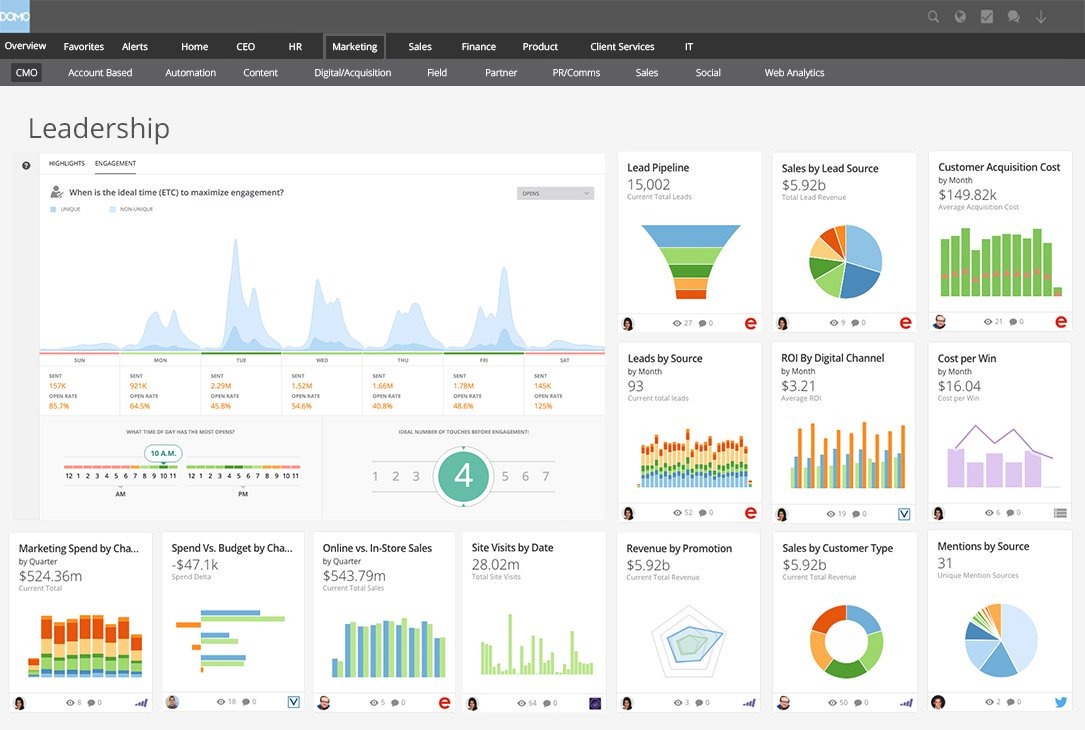
Task: Click the comment bubble icon on Lead Pipeline card
Action: [x=702, y=323]
